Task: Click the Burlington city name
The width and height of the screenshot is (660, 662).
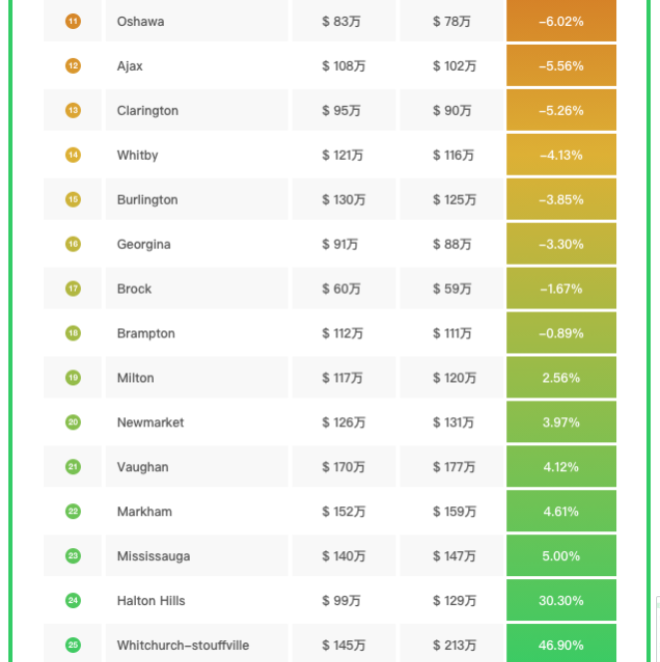Action: [147, 200]
